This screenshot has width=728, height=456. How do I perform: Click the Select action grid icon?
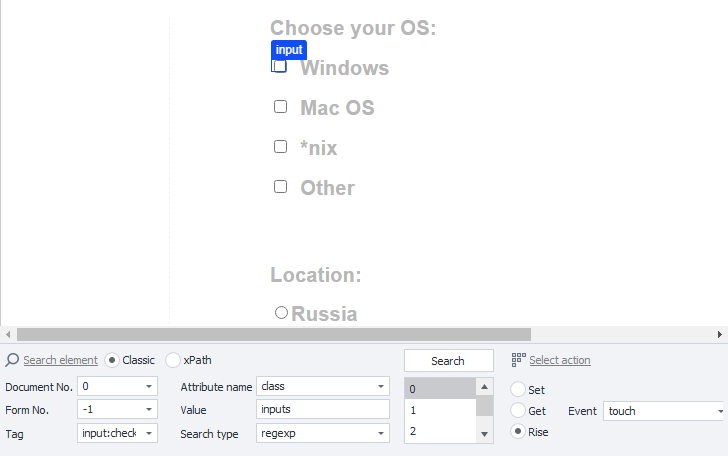(518, 360)
